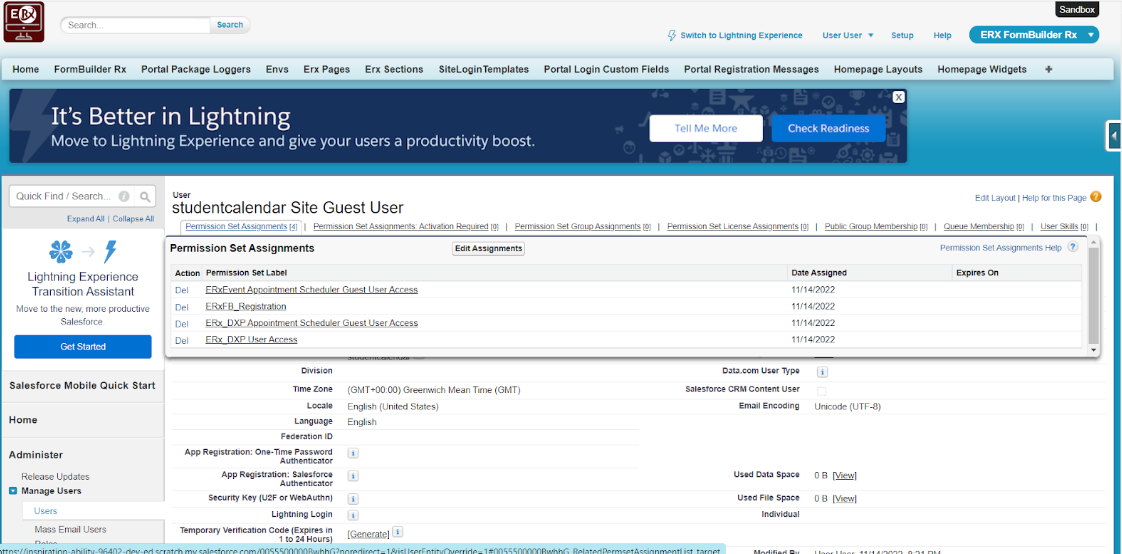
Task: Toggle the Salesforce CRM Content User checkbox
Action: [821, 390]
